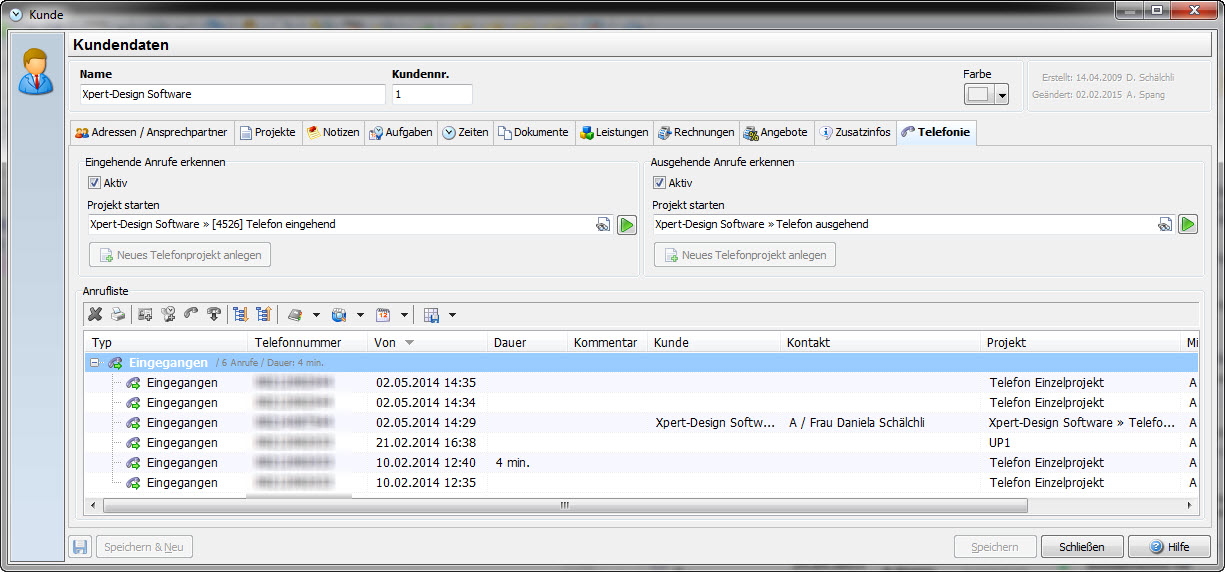Click the save disk icon at bottom left
Image resolution: width=1225 pixels, height=572 pixels.
[81, 547]
